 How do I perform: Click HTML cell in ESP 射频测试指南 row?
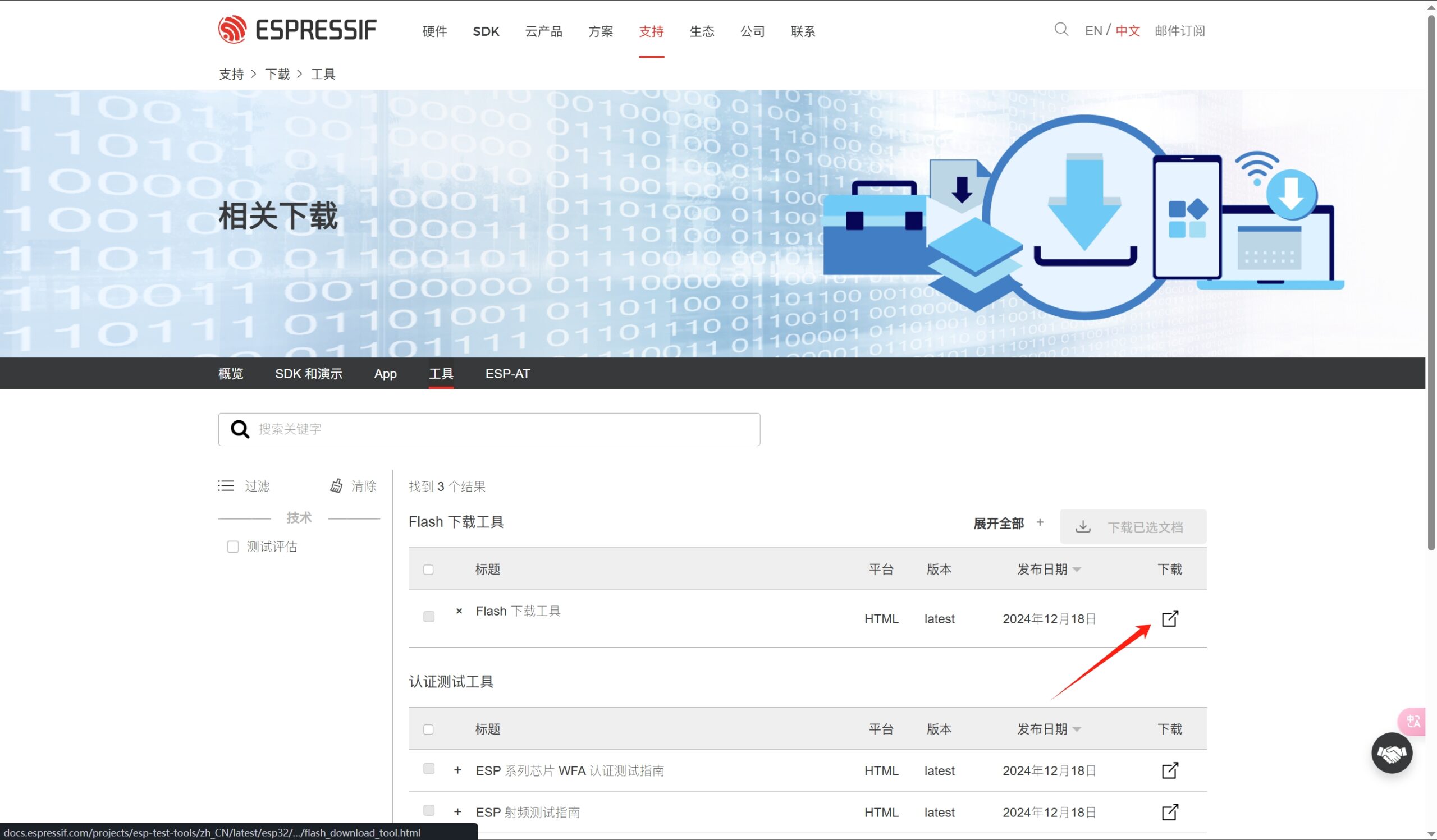click(x=881, y=812)
